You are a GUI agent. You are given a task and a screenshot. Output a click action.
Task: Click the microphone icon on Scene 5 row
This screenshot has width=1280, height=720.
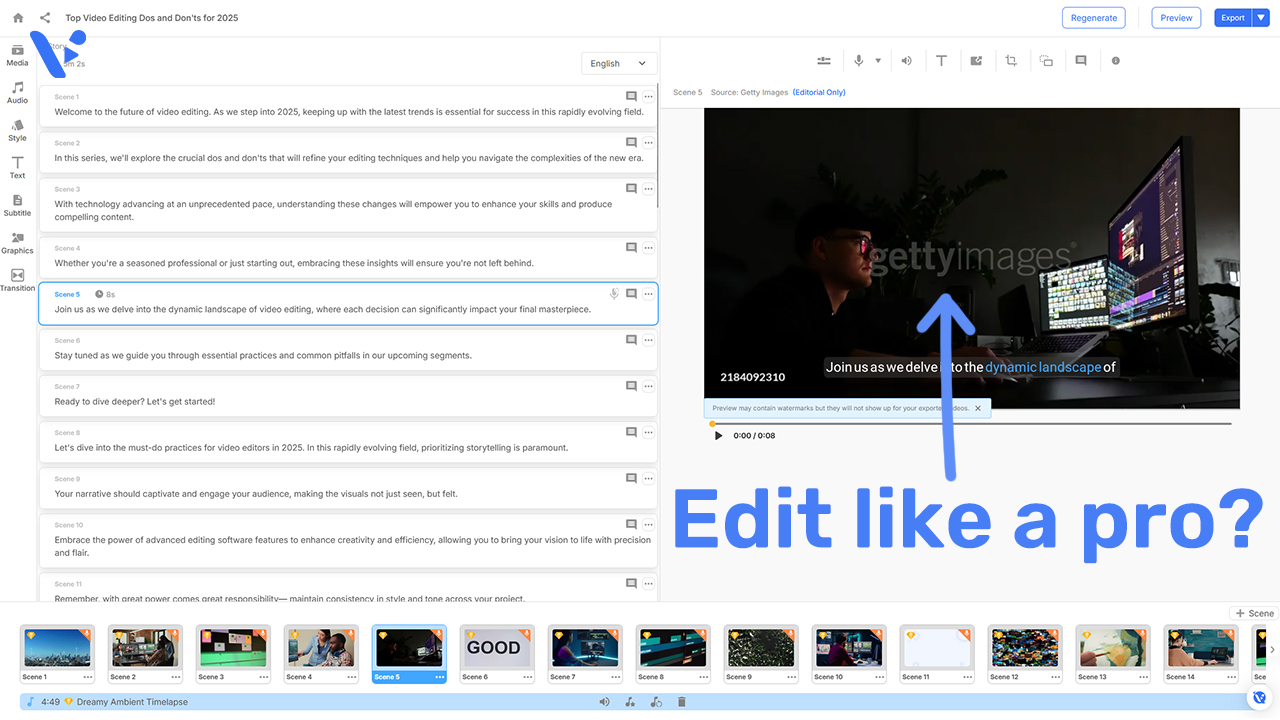pyautogui.click(x=615, y=294)
